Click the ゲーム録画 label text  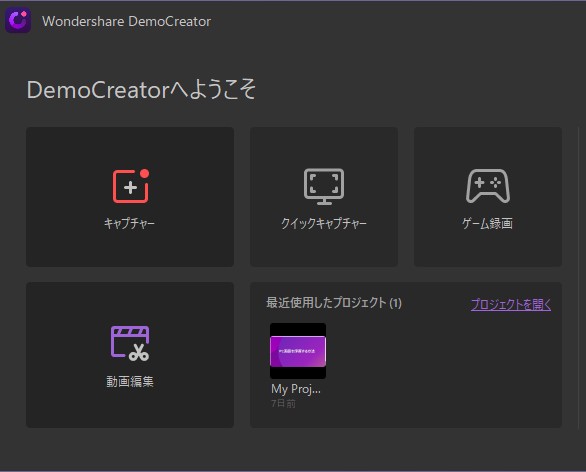(488, 223)
